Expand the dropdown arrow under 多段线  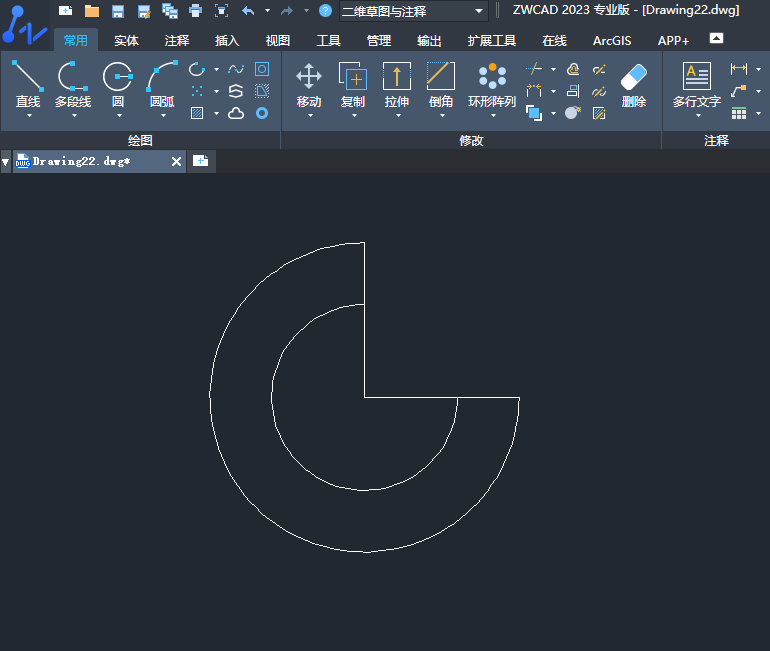[x=75, y=116]
